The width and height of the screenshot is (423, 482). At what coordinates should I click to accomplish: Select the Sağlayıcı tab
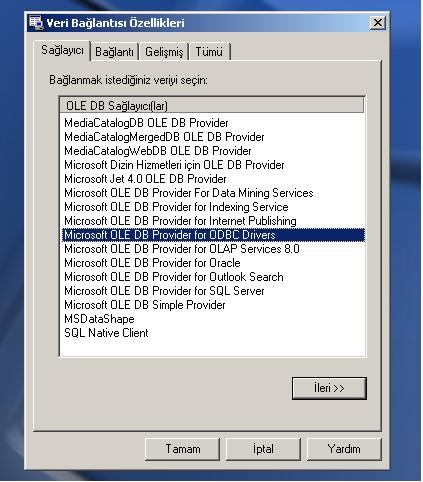click(x=62, y=50)
